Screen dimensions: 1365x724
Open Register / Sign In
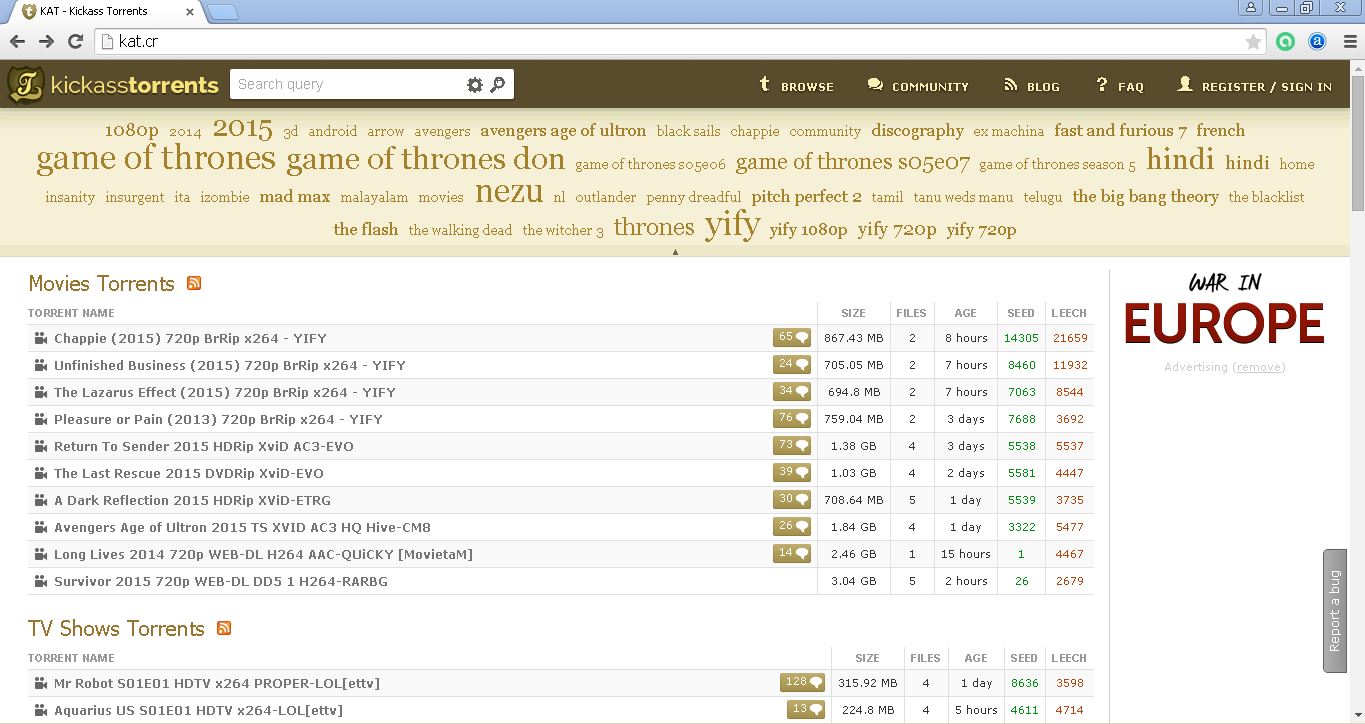pyautogui.click(x=1254, y=86)
